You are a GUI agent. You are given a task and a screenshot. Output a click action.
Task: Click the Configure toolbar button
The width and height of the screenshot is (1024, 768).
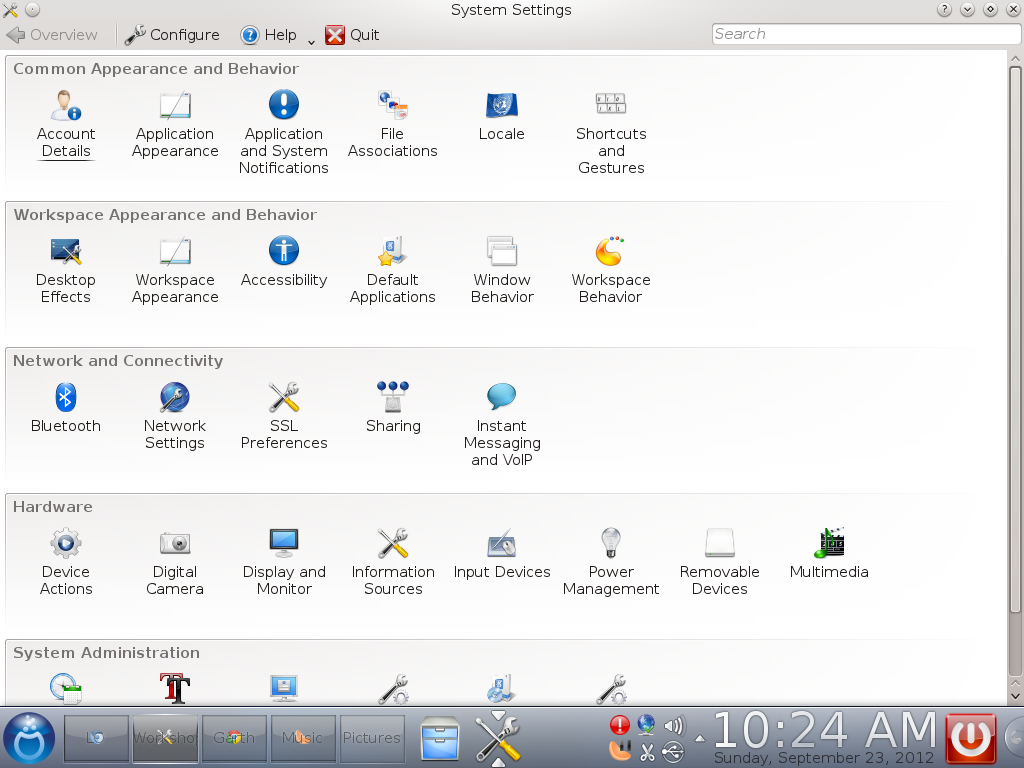pyautogui.click(x=172, y=35)
